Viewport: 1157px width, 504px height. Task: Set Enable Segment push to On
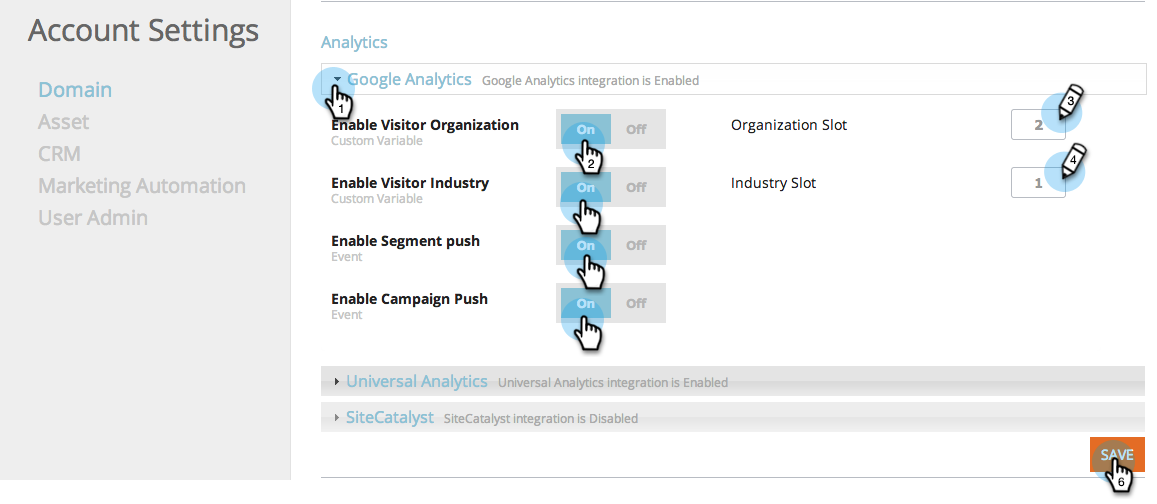tap(586, 245)
